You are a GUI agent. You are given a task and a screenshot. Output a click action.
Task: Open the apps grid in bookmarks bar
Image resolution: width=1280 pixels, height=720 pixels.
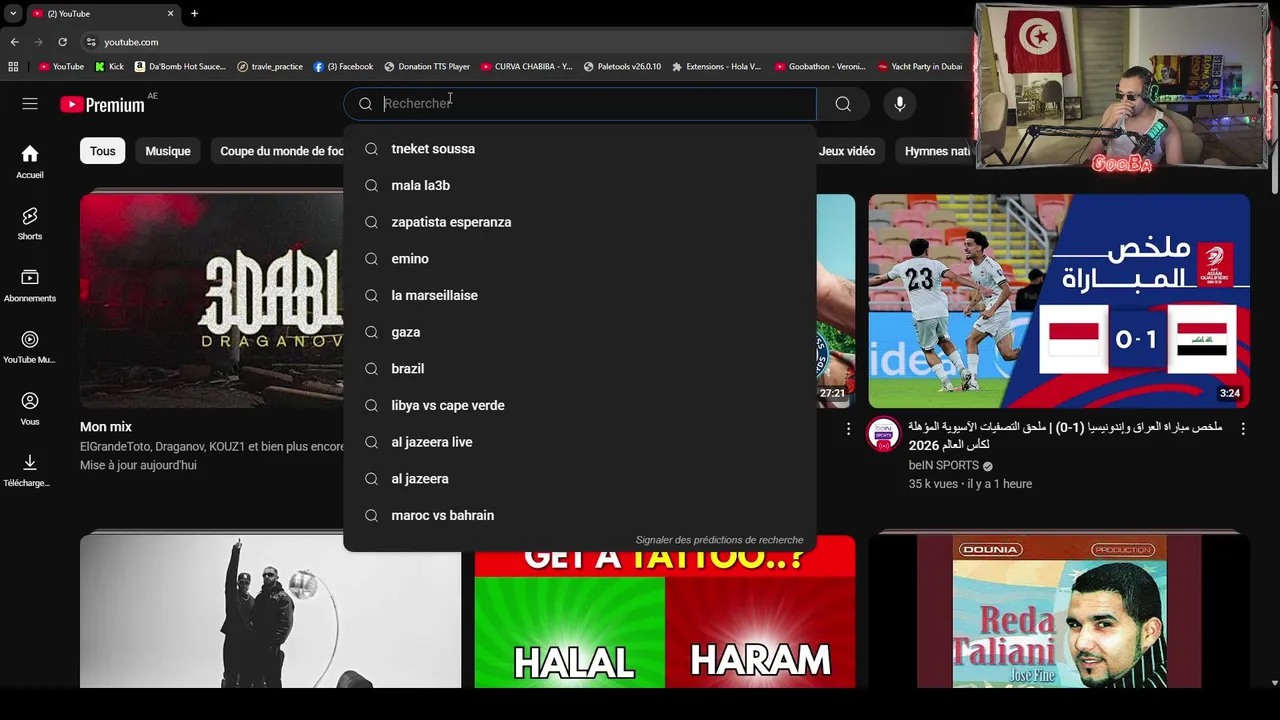pyautogui.click(x=13, y=67)
